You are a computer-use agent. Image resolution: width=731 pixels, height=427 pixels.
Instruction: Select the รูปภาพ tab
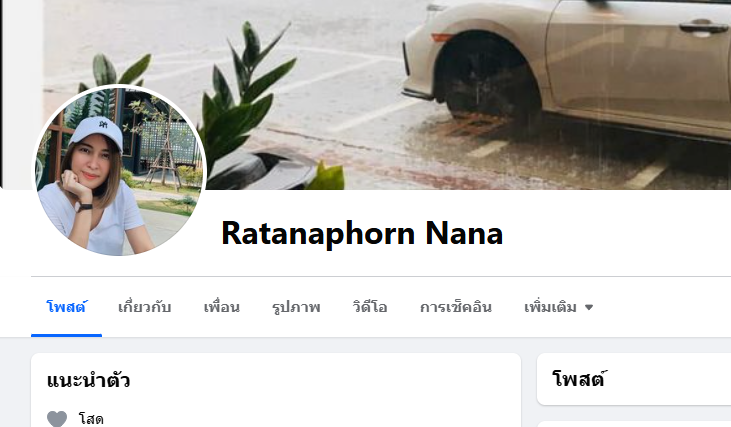[296, 307]
